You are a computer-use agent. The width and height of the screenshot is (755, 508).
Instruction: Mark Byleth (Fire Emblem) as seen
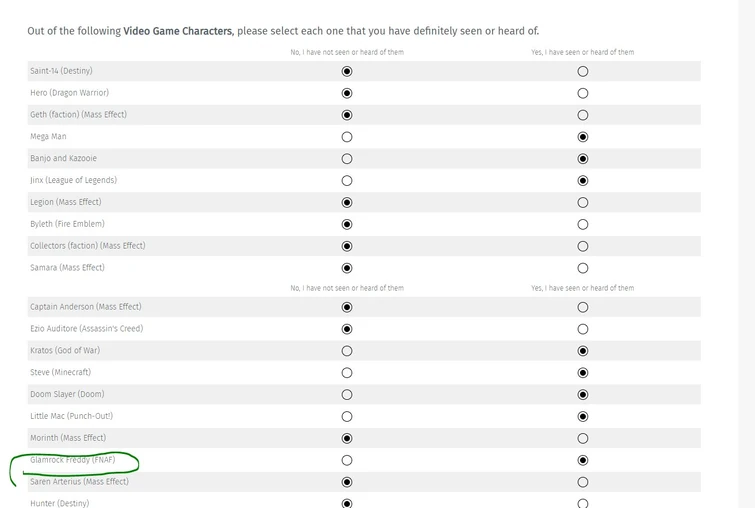[x=583, y=224]
